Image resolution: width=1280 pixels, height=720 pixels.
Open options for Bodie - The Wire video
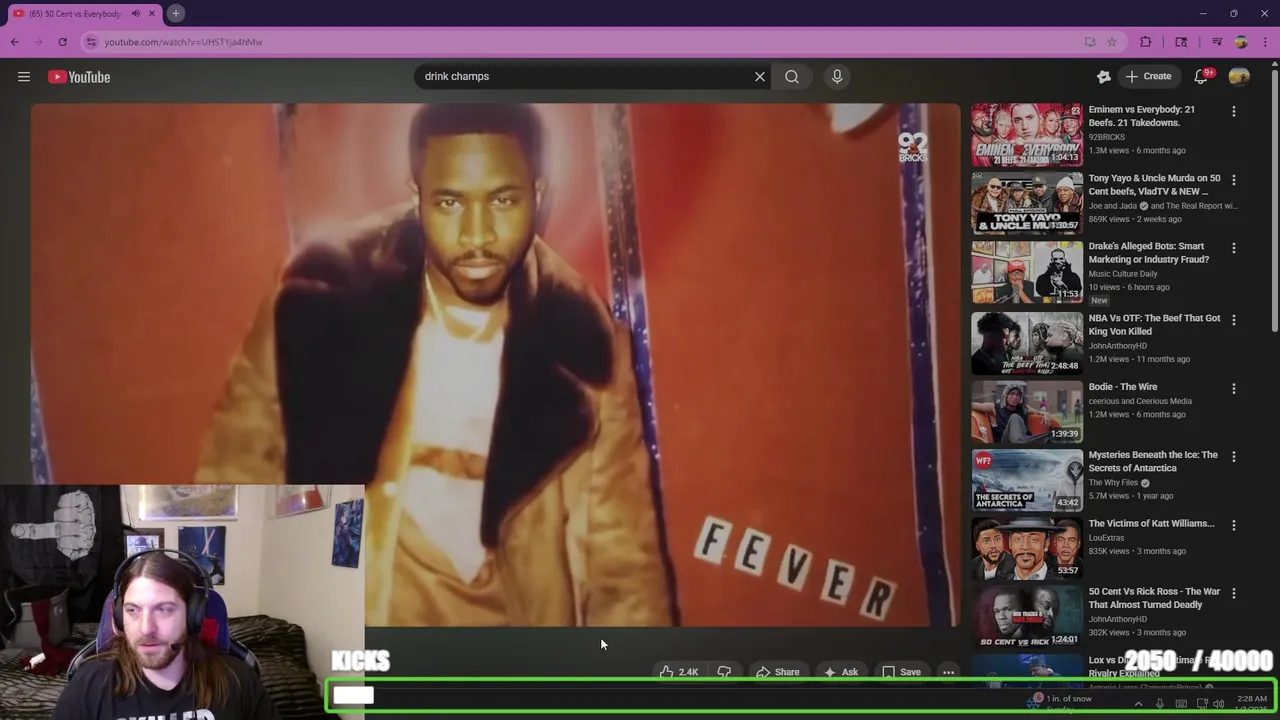click(1234, 388)
